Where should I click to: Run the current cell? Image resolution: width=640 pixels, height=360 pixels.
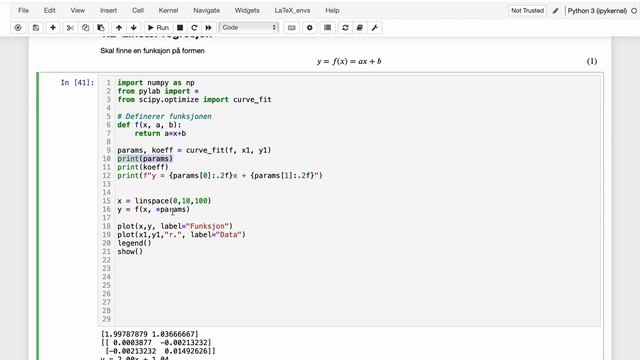click(x=158, y=27)
